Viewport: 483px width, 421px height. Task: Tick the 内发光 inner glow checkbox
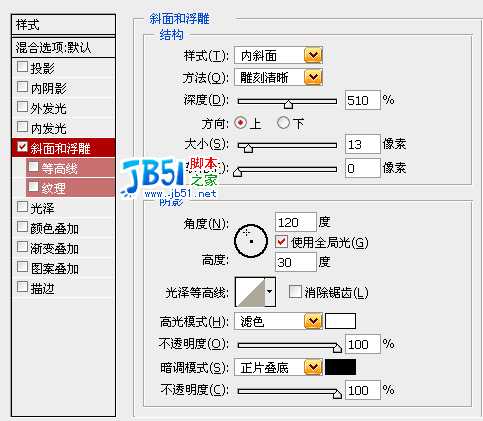pyautogui.click(x=22, y=127)
